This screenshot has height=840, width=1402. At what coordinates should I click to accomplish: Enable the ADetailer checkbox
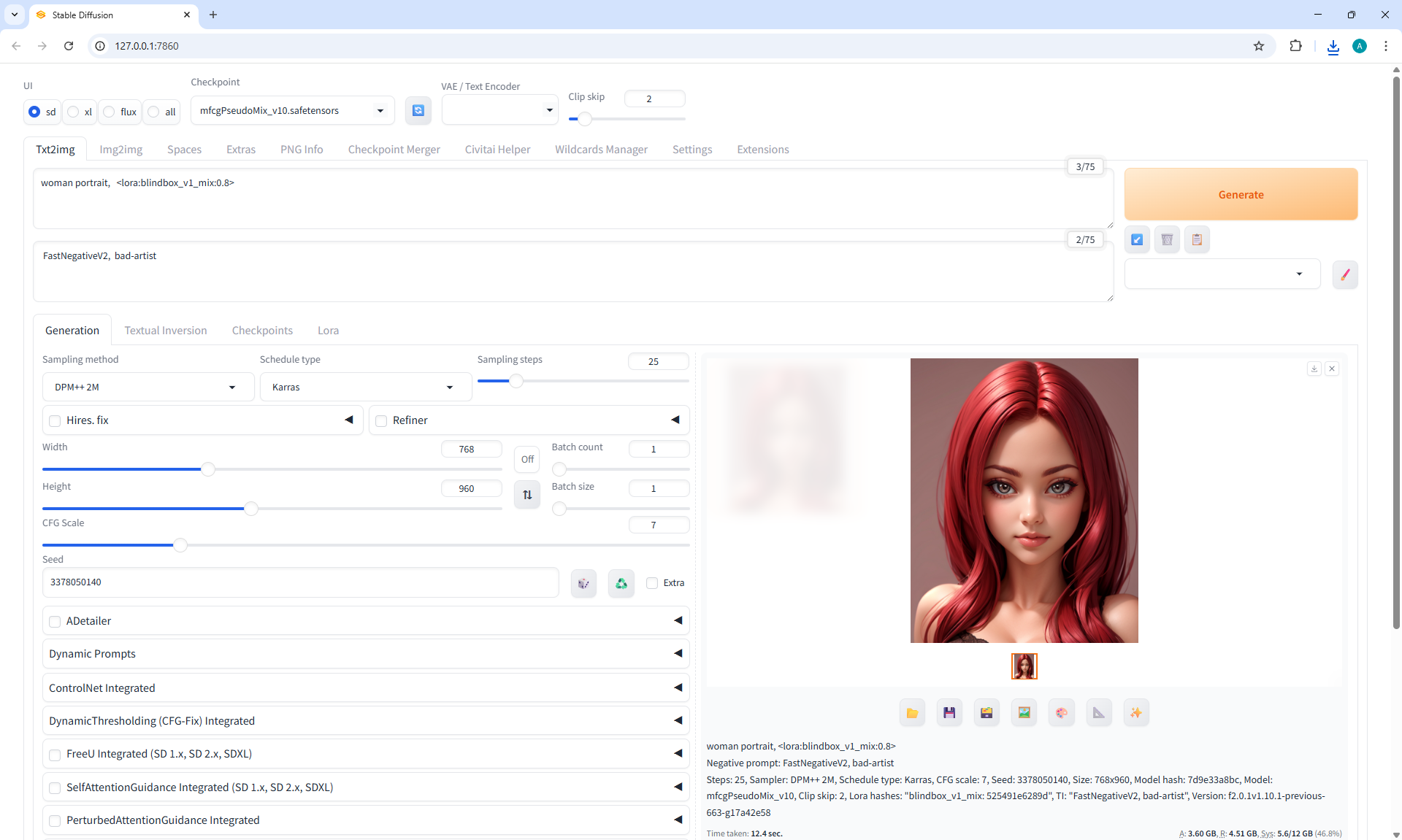point(55,621)
